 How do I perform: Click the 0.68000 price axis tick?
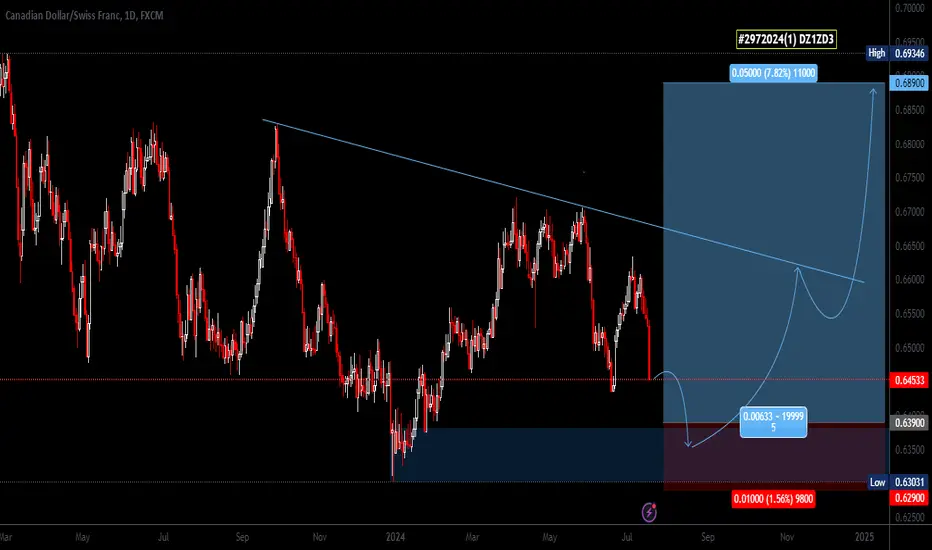point(910,144)
